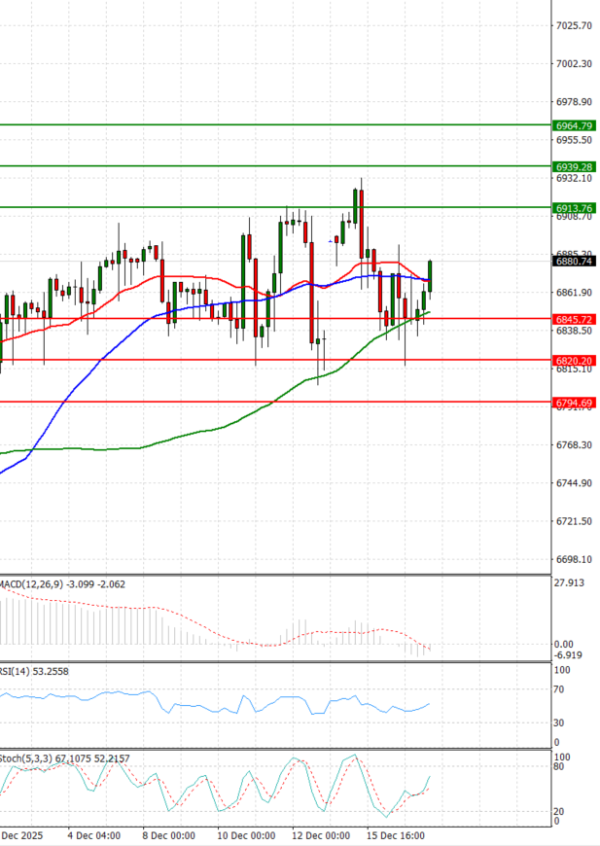Select the 6820.20 red support price tag
The image size is (600, 846).
(573, 360)
